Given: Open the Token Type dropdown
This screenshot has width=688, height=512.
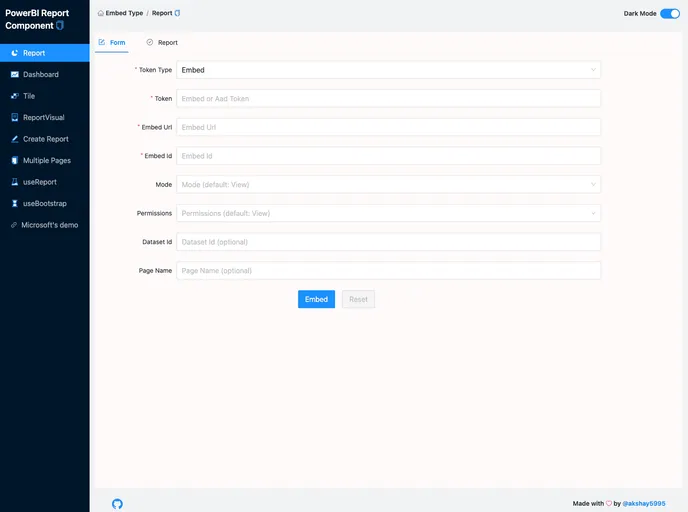Looking at the screenshot, I should [388, 70].
